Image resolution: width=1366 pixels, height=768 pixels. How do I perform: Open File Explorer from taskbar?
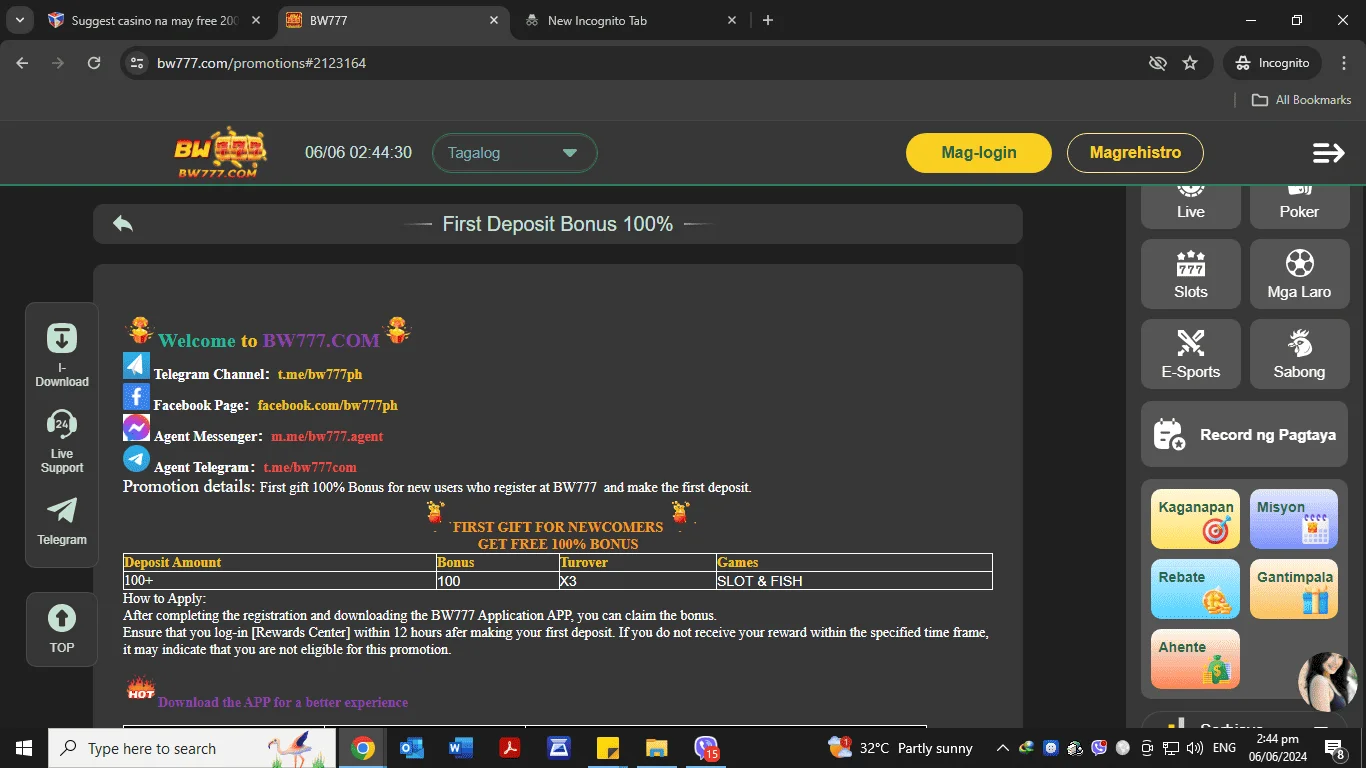656,748
